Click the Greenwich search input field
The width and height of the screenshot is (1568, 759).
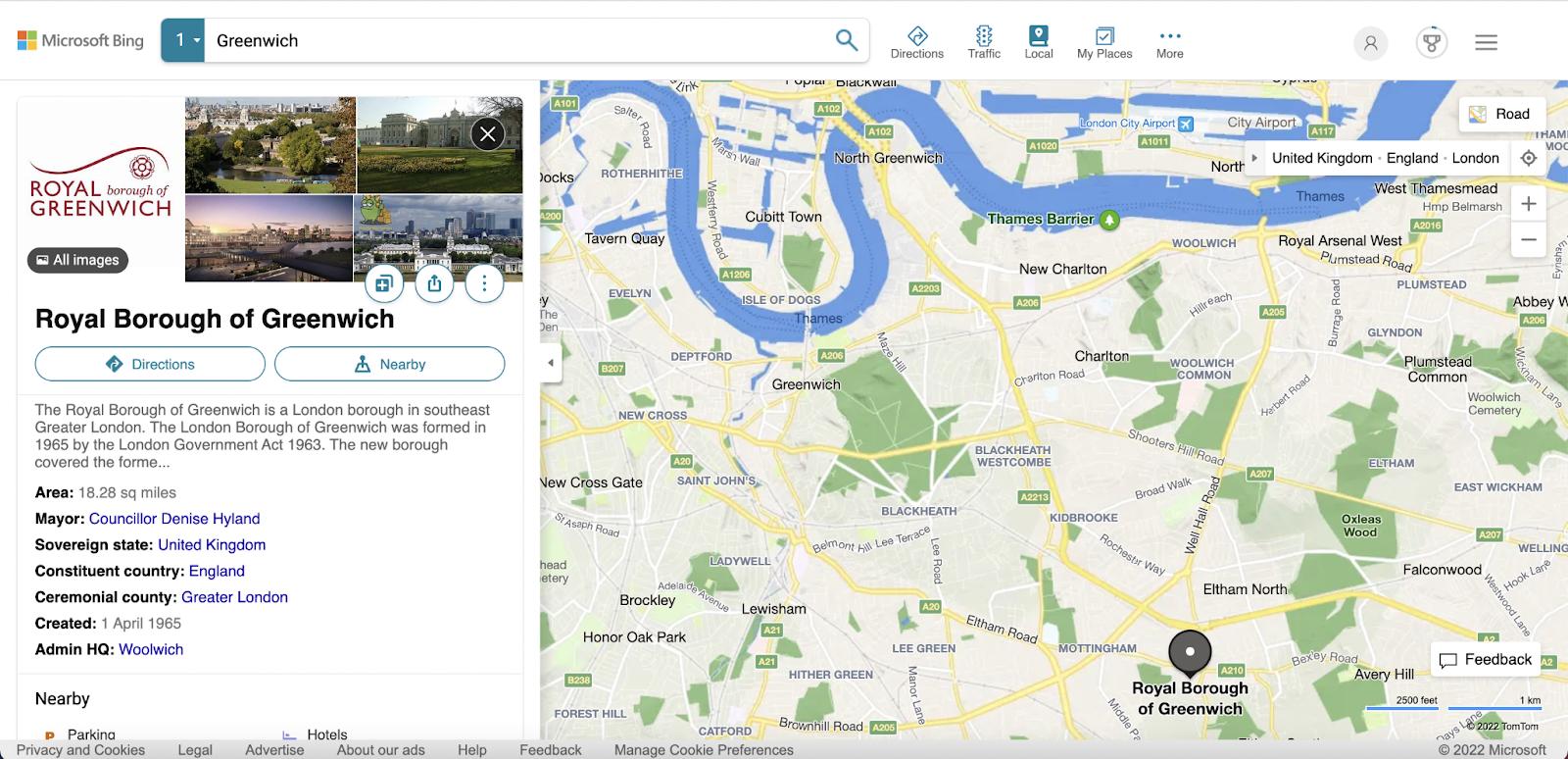point(519,40)
